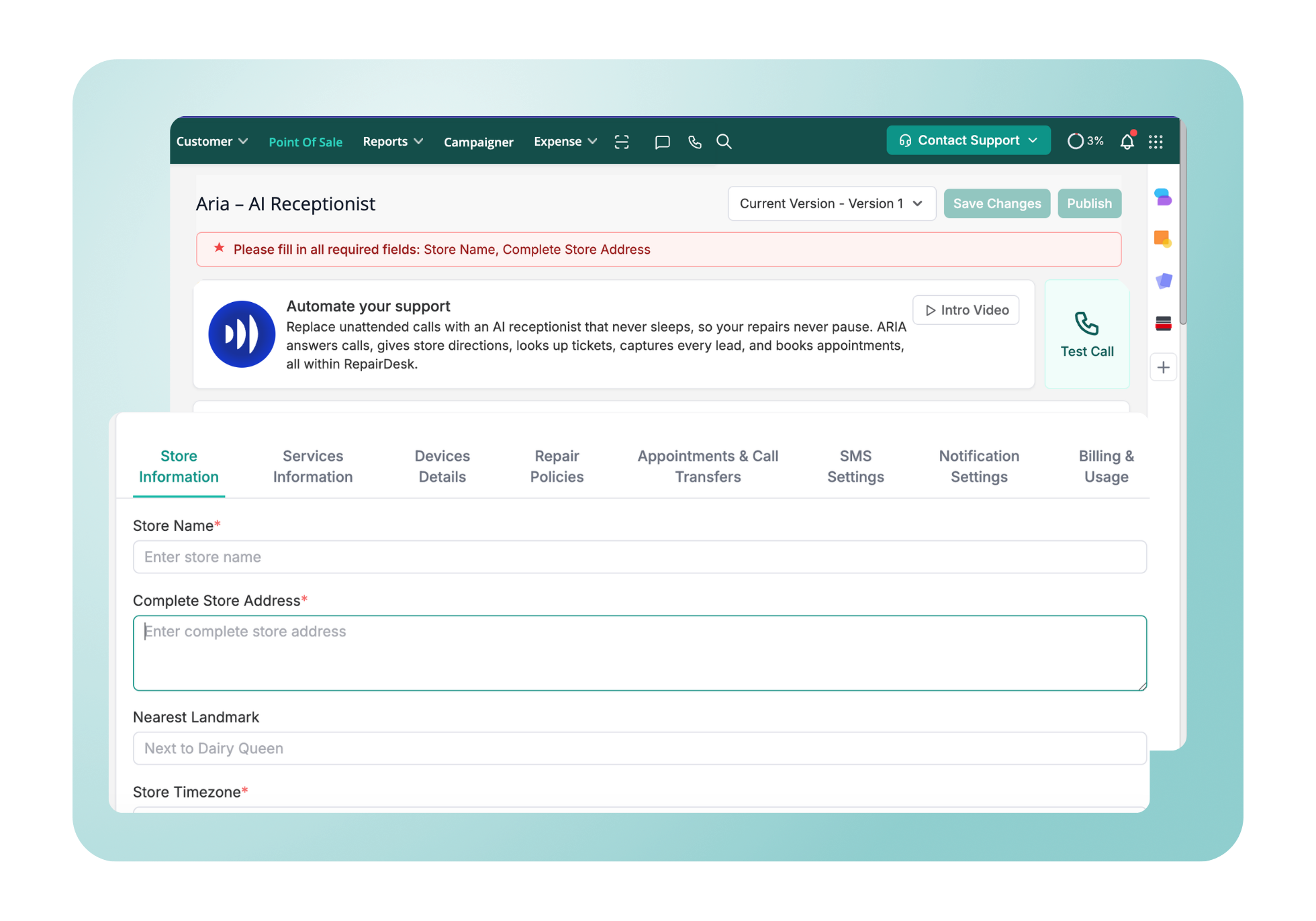Click Save Changes button
The width and height of the screenshot is (1316, 921).
997,203
